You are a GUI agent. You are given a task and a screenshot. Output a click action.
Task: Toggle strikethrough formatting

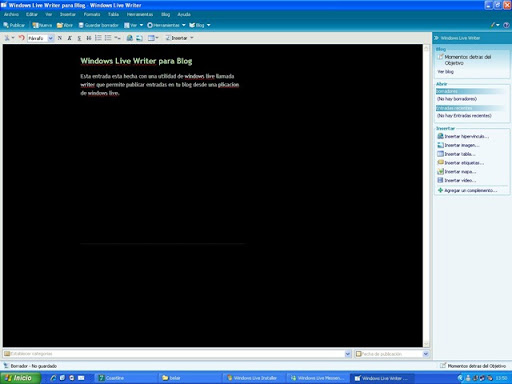pyautogui.click(x=89, y=38)
